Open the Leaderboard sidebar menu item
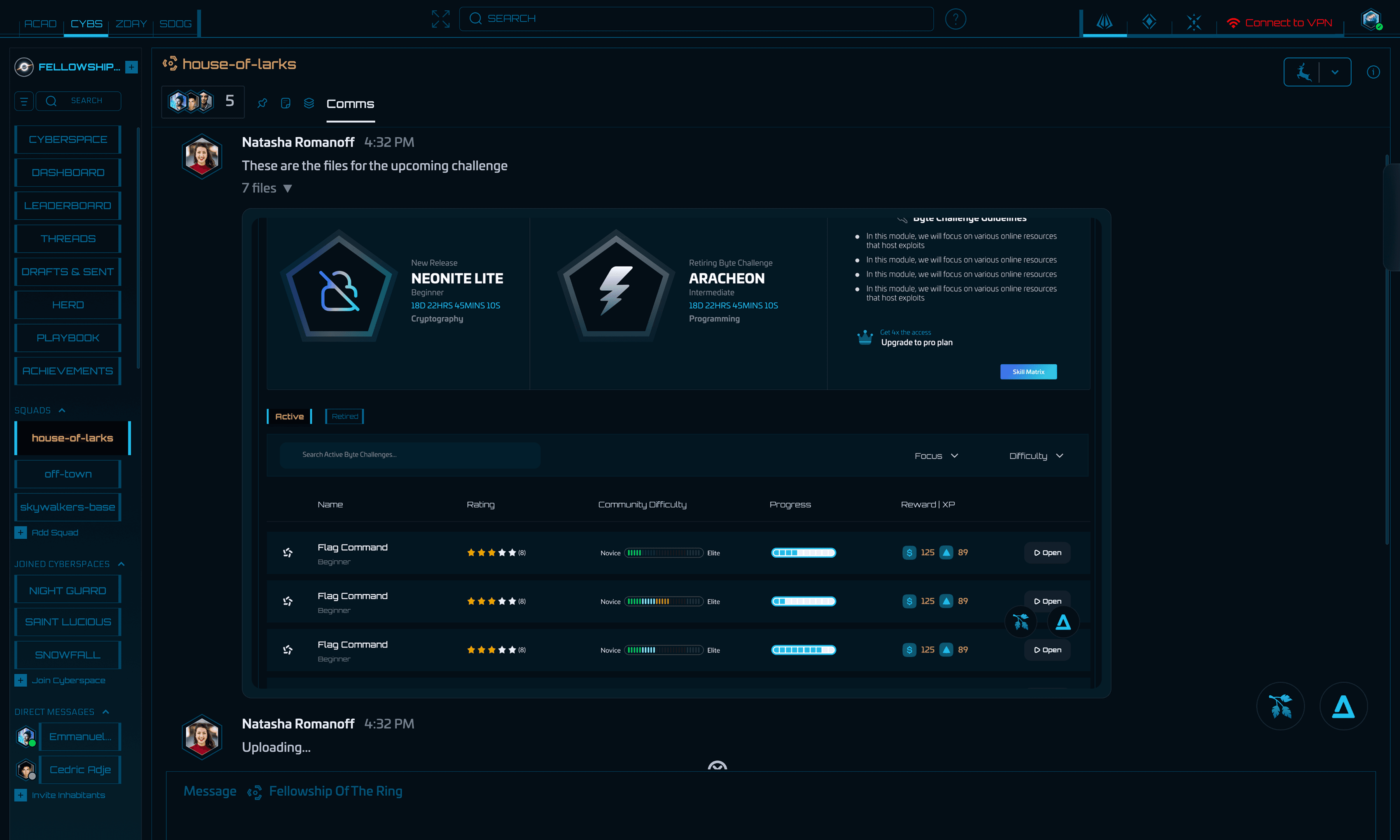Viewport: 1400px width, 840px height. coord(68,205)
